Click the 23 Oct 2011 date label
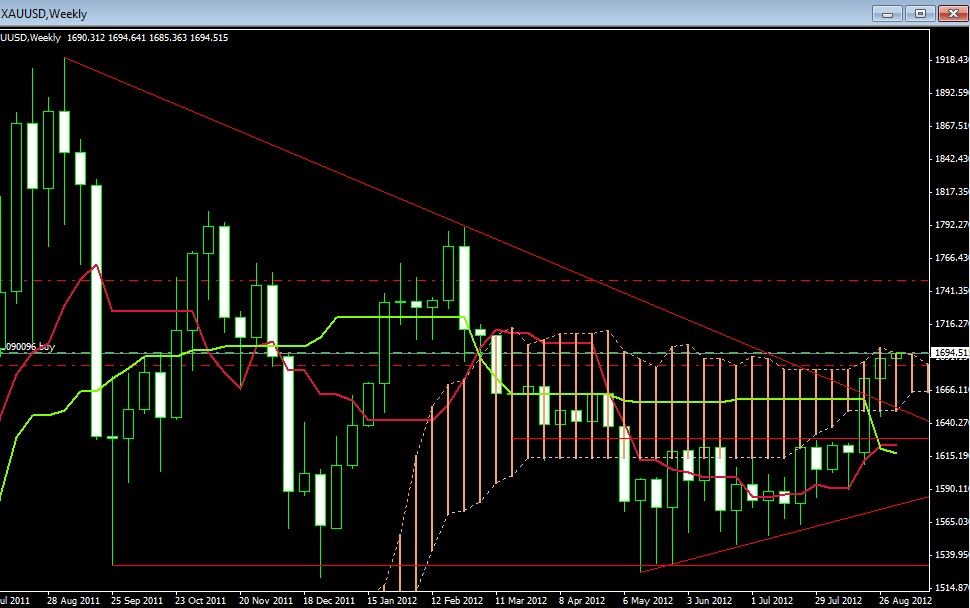The height and width of the screenshot is (608, 970). point(200,601)
